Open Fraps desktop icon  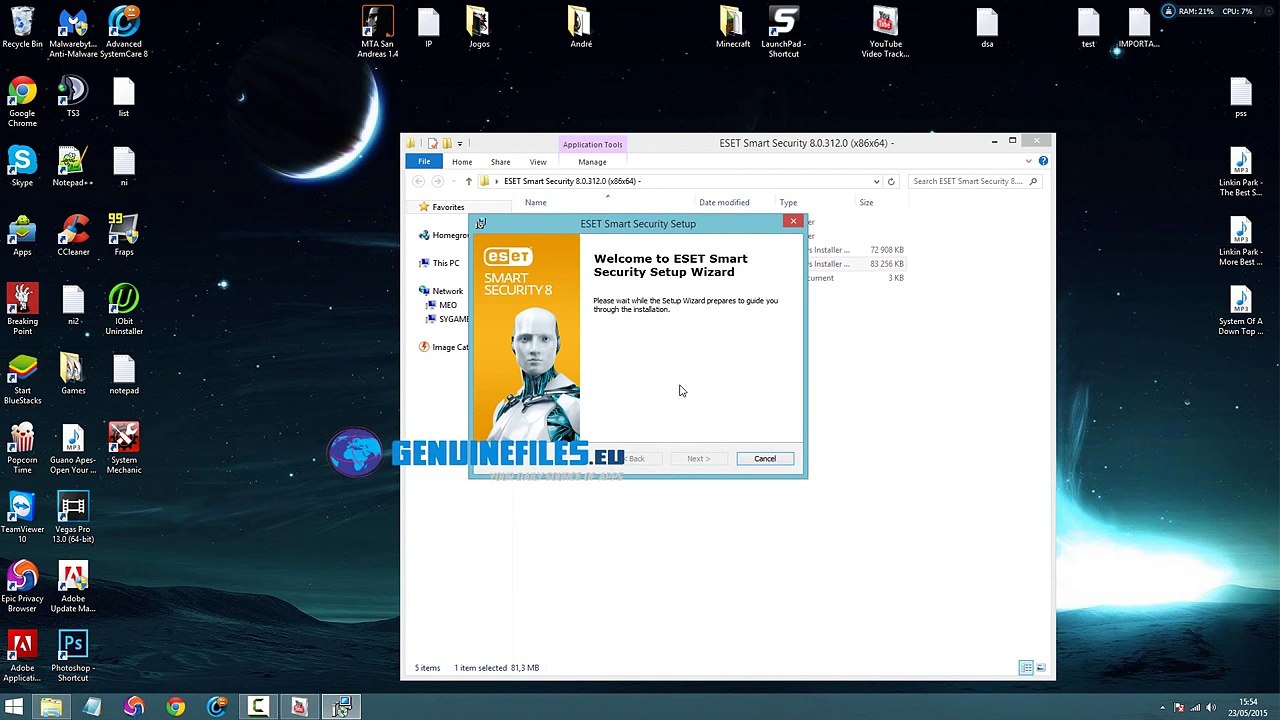(x=124, y=236)
